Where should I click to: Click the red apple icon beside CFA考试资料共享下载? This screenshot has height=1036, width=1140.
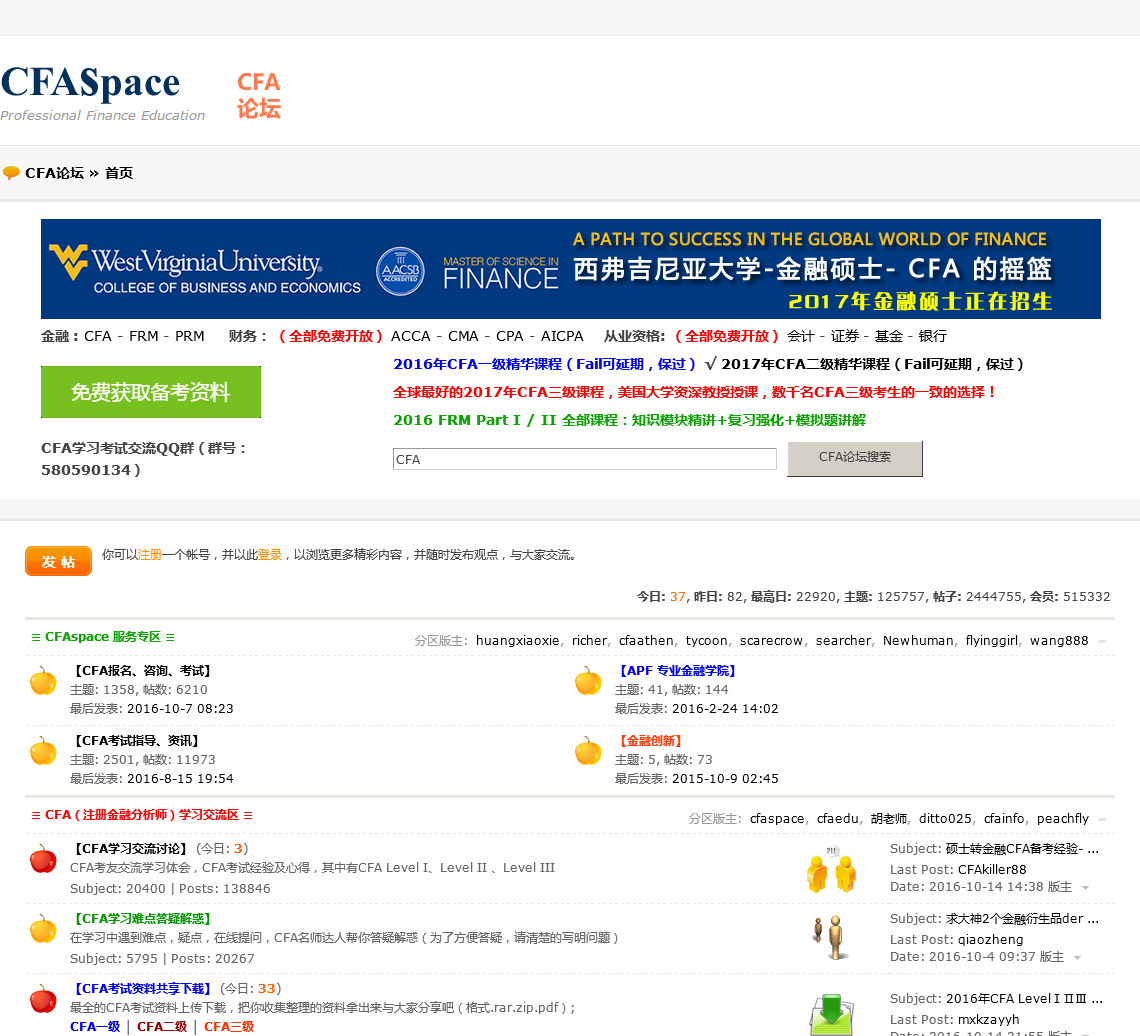pos(43,1000)
